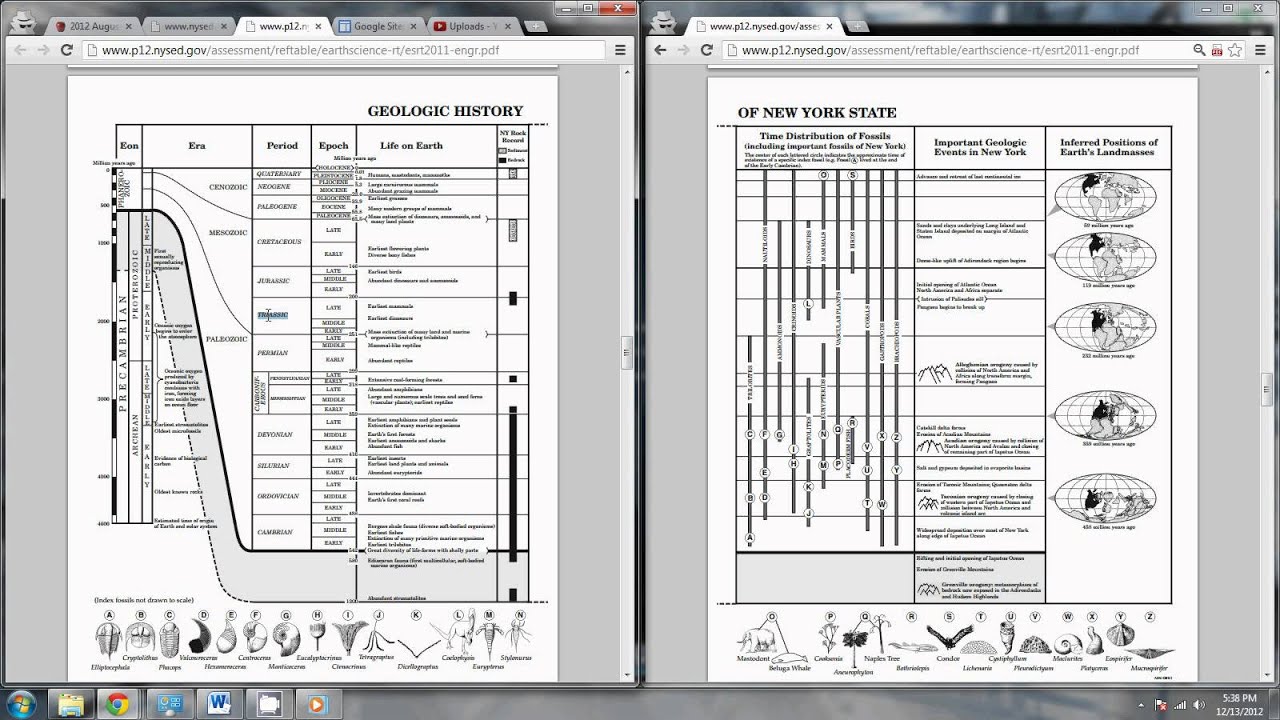Go back in the right Chrome window
The width and height of the screenshot is (1280, 720).
[x=660, y=49]
